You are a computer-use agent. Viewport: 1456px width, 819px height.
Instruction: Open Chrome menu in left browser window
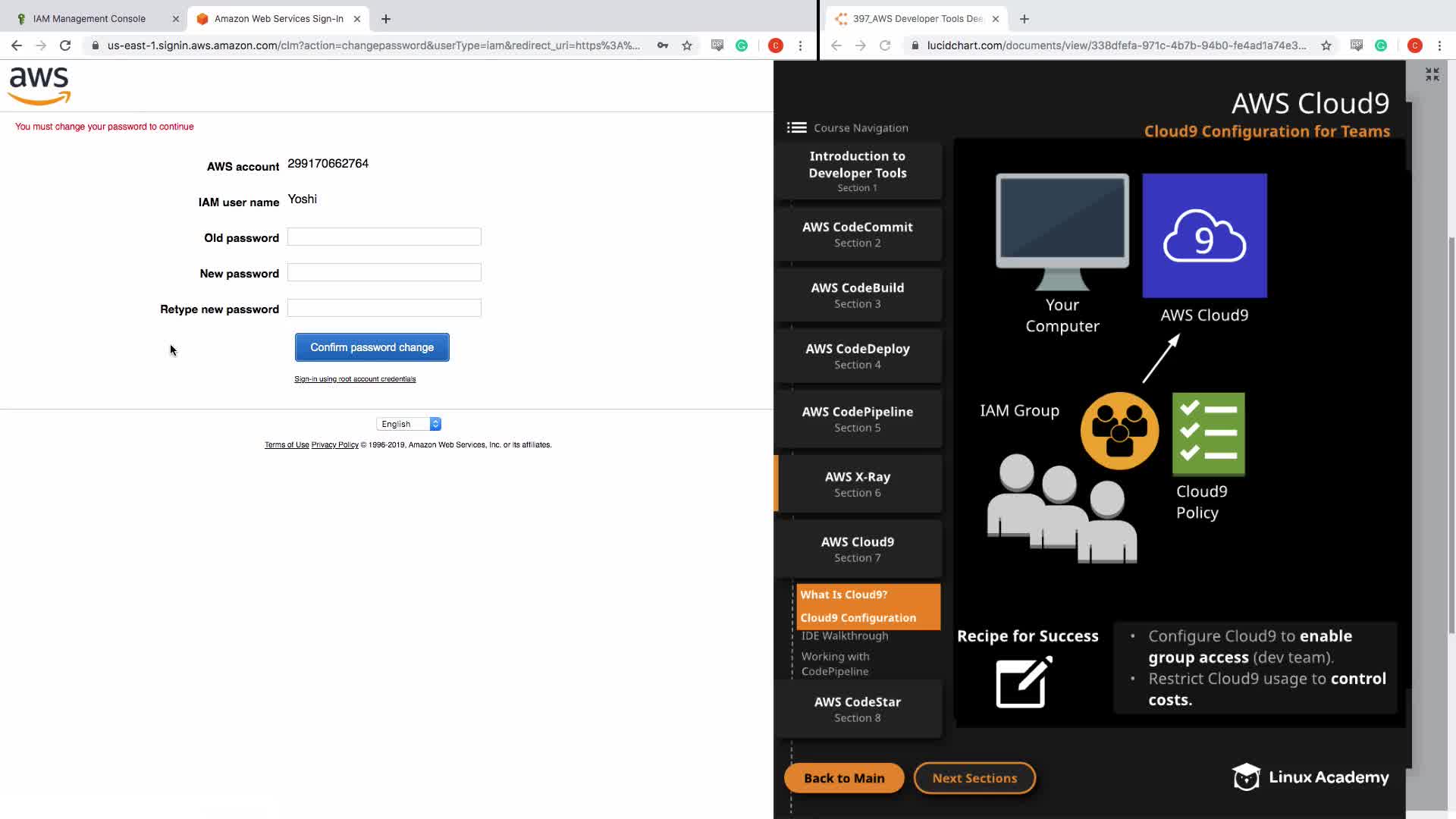point(800,45)
